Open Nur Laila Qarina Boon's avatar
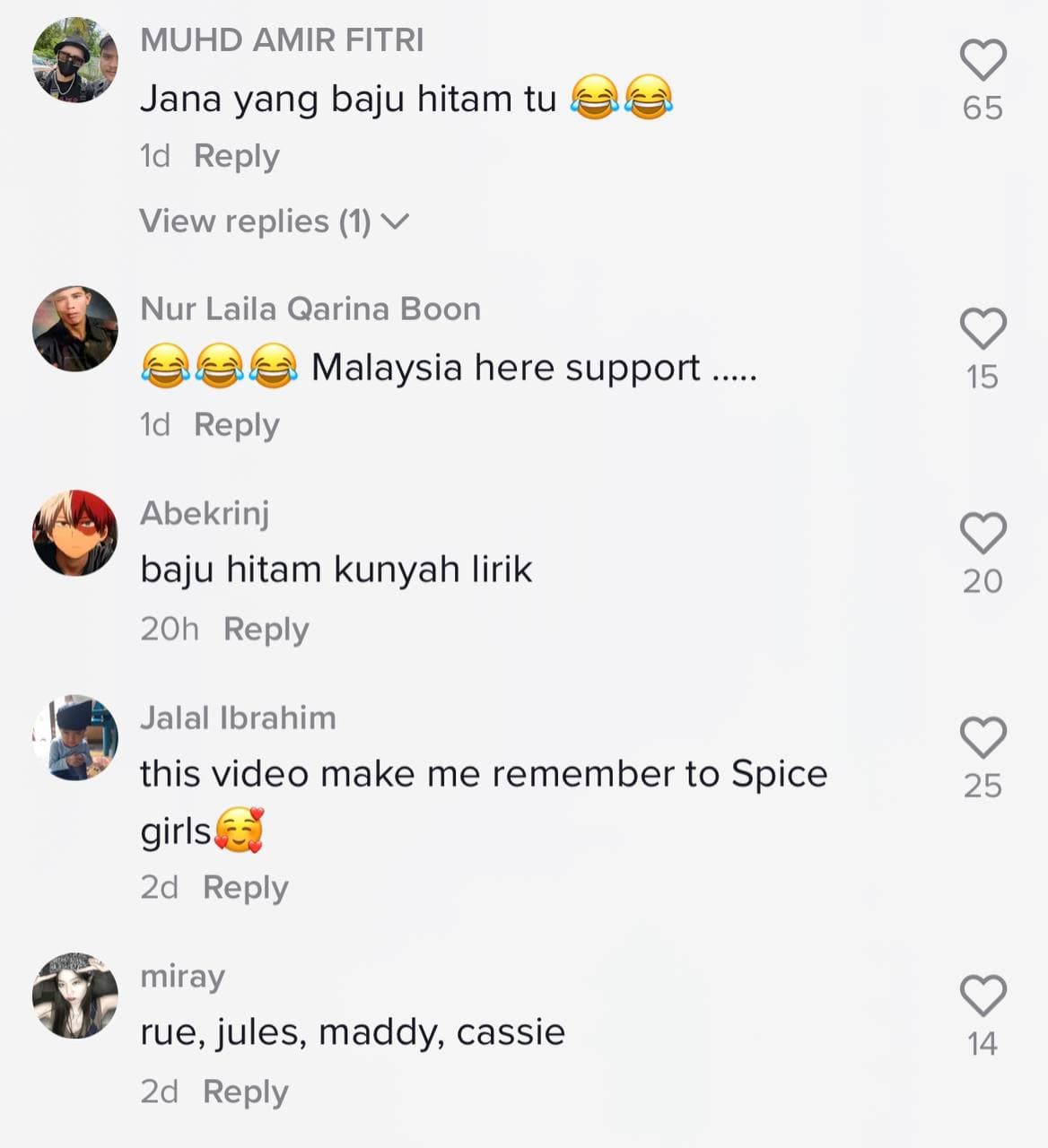 coord(75,328)
